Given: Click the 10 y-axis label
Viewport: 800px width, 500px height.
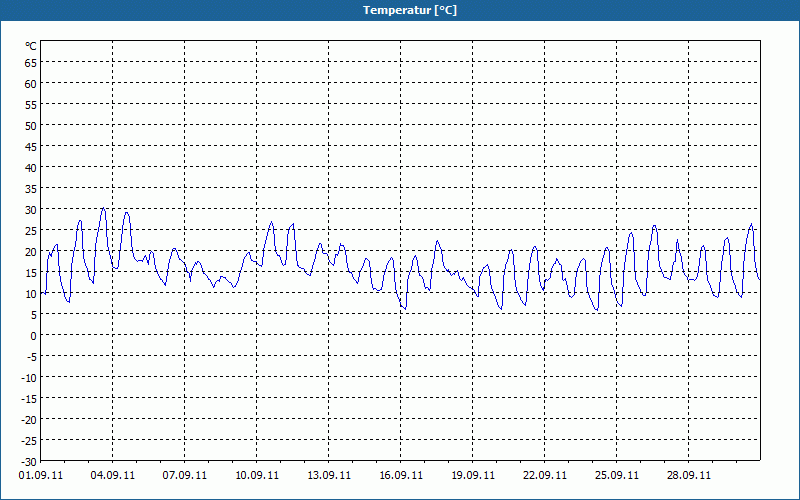Looking at the screenshot, I should (31, 293).
